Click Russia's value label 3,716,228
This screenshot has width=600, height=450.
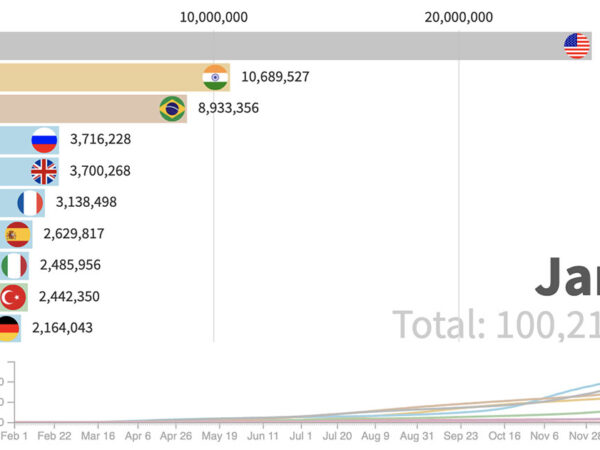coord(100,140)
